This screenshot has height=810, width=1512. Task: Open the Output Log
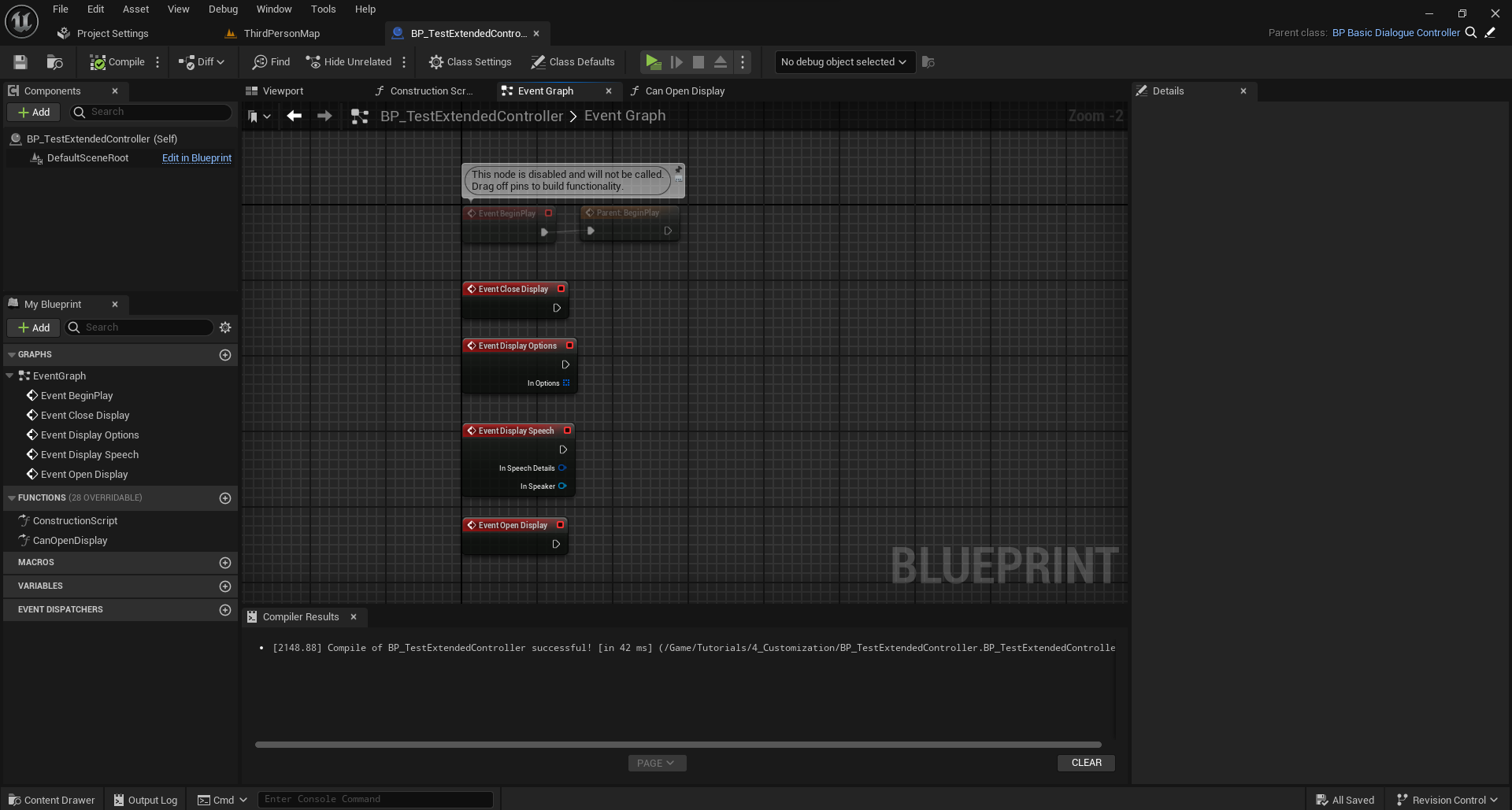click(x=146, y=800)
